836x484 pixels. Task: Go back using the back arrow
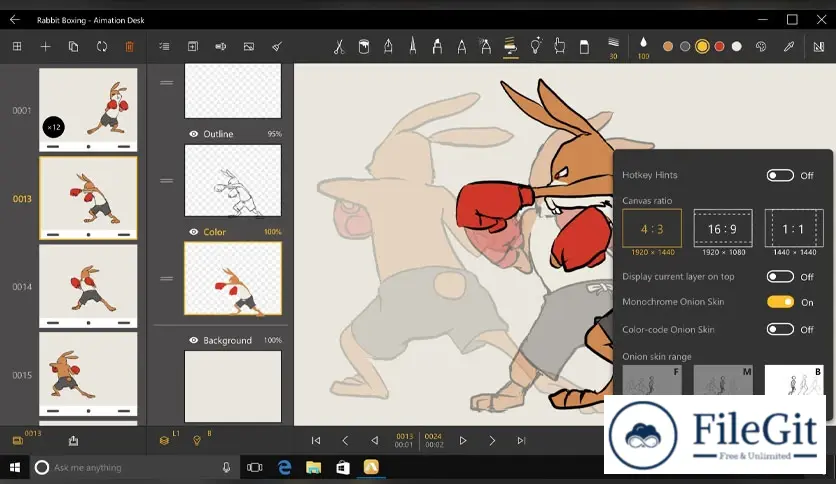tap(15, 20)
